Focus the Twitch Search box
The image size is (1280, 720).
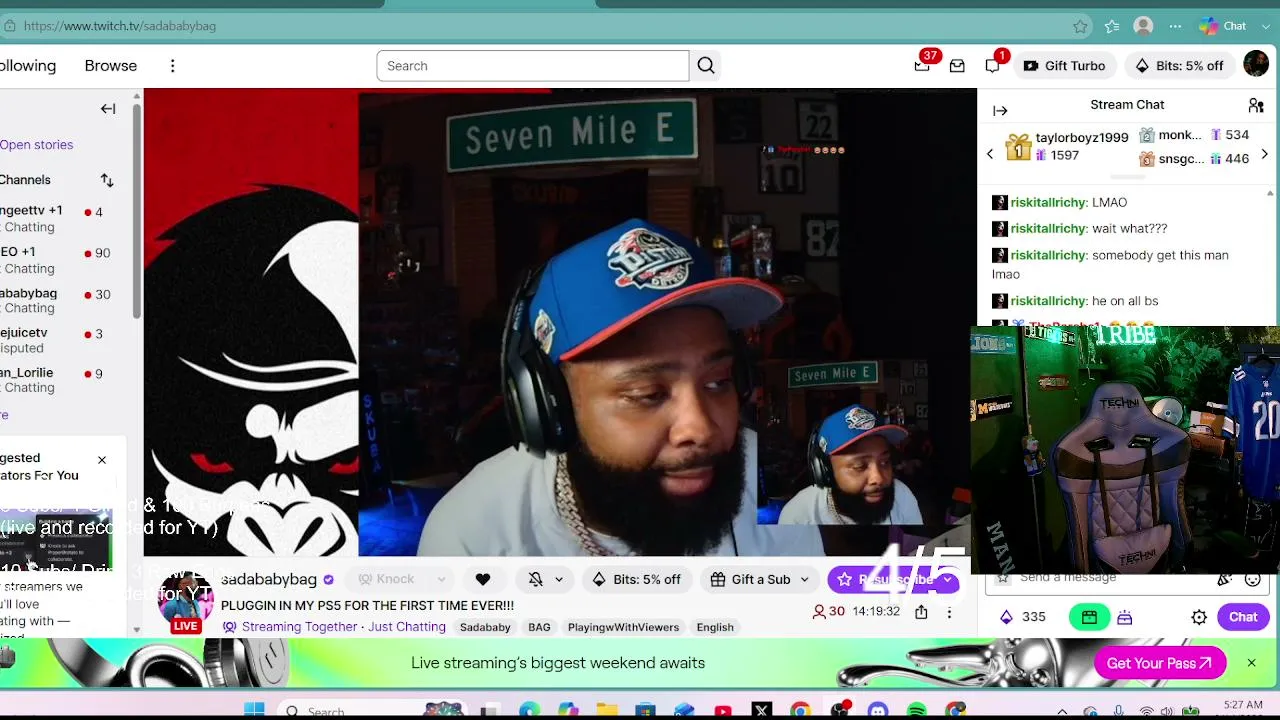(x=533, y=66)
